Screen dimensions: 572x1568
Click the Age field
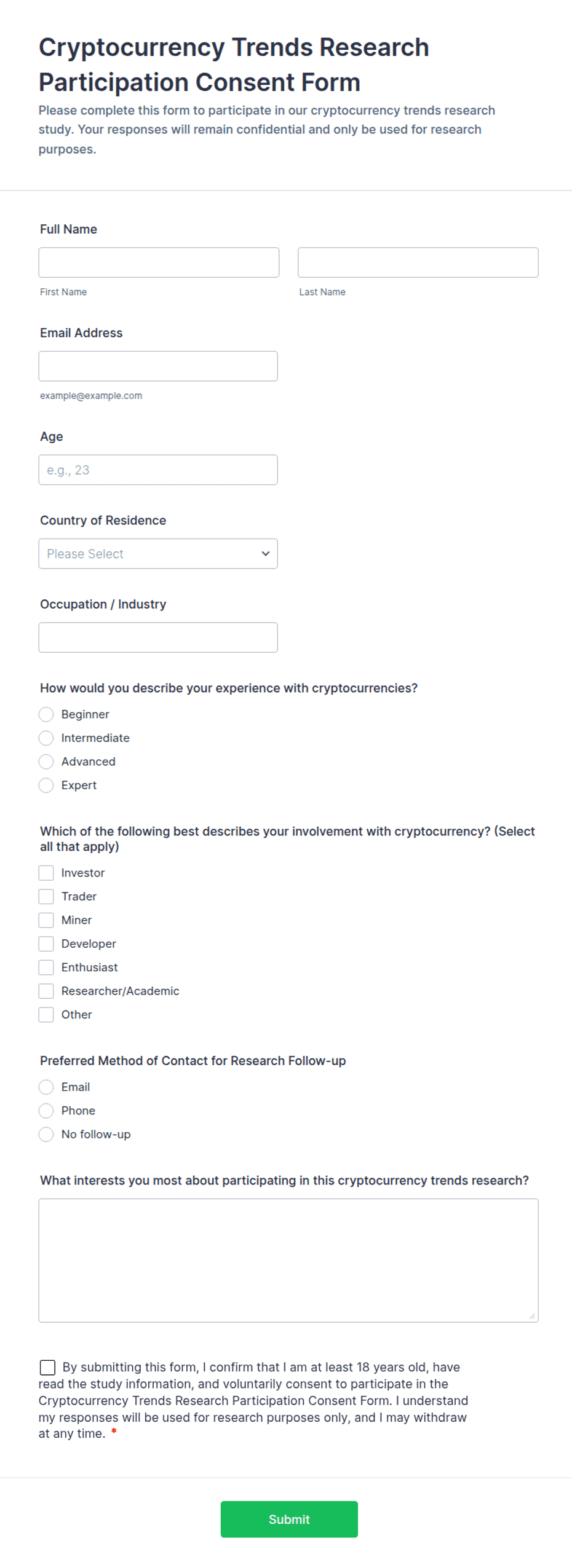158,470
